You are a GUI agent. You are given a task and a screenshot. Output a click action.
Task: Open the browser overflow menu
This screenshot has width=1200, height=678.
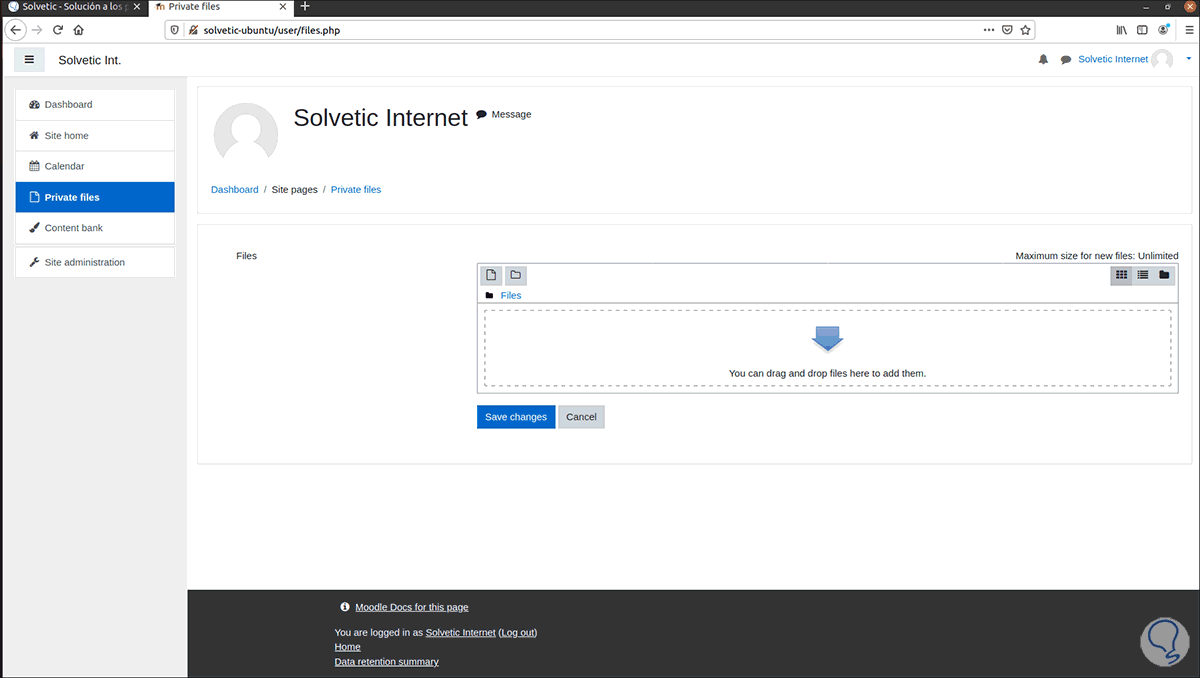pos(988,30)
